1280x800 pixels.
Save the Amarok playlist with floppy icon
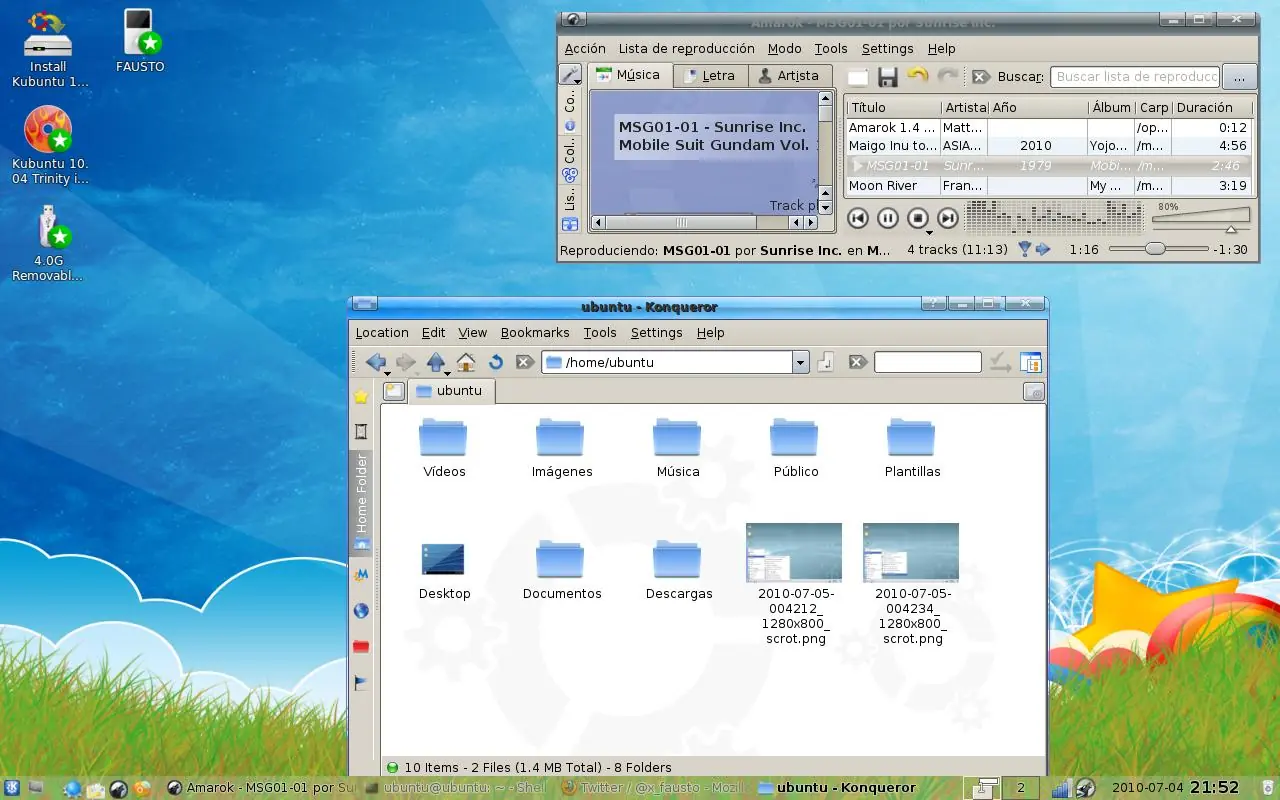pyautogui.click(x=887, y=77)
